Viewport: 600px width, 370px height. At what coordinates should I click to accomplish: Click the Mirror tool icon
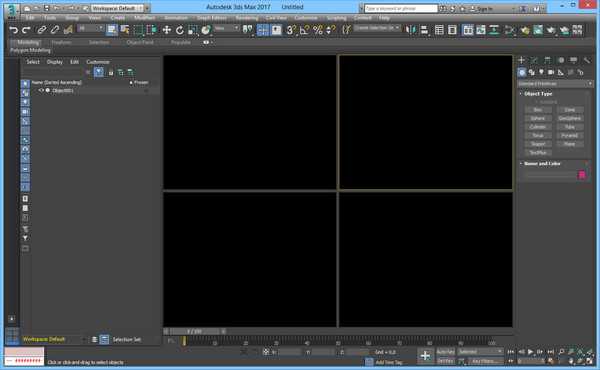pyautogui.click(x=410, y=30)
